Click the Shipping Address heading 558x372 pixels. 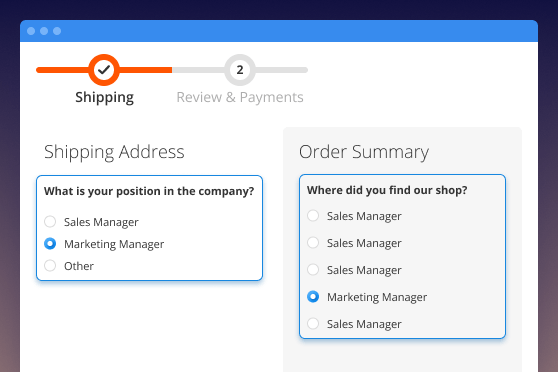[114, 152]
